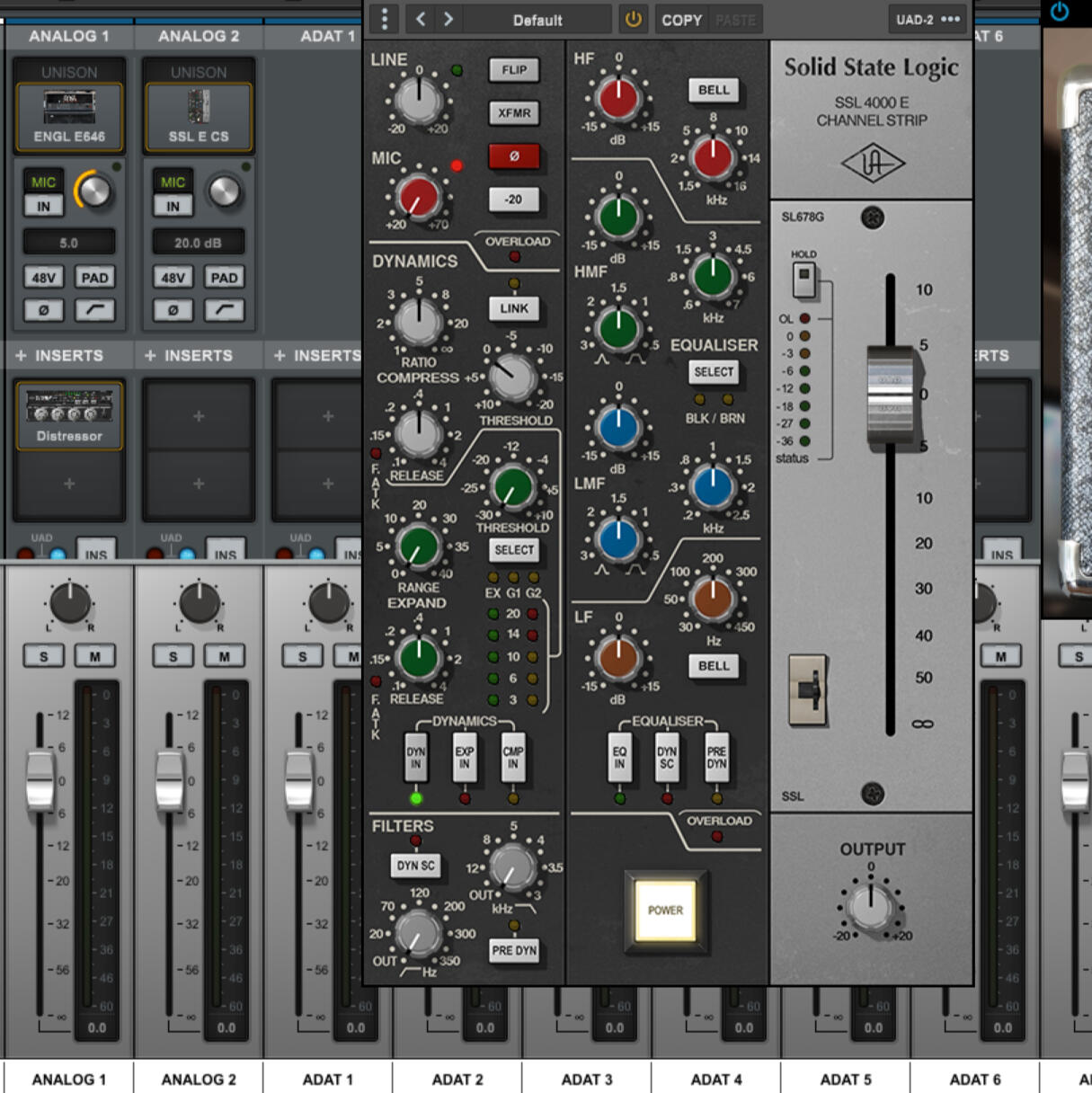Open the Distressor insert plugin

pyautogui.click(x=69, y=415)
